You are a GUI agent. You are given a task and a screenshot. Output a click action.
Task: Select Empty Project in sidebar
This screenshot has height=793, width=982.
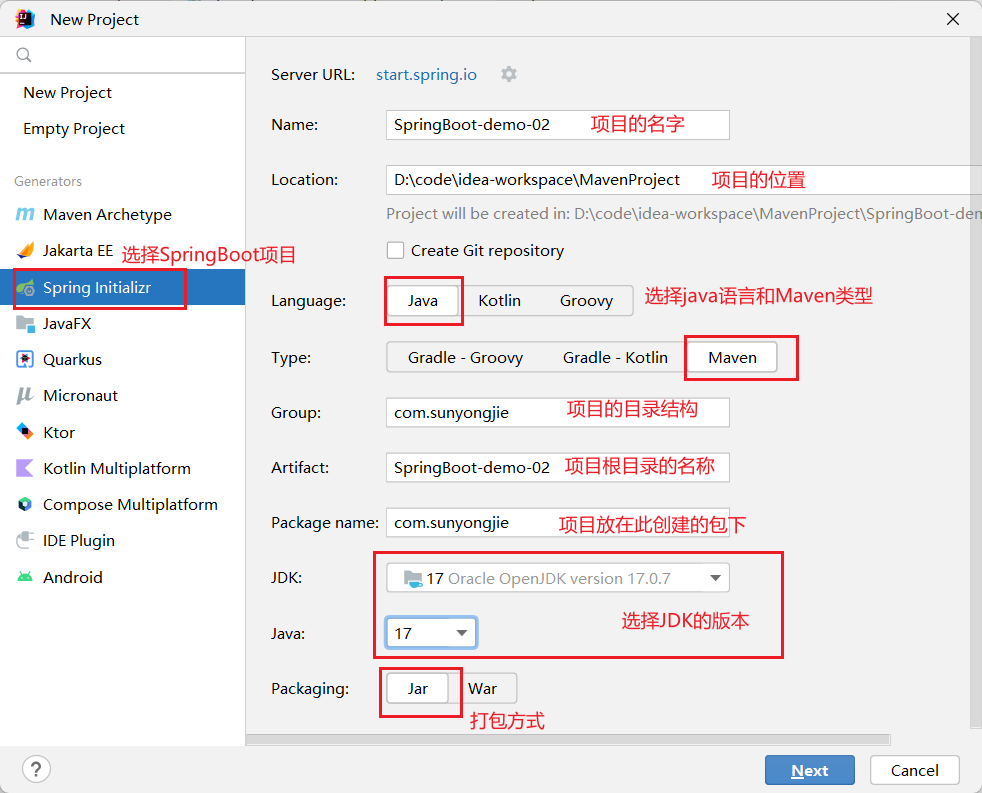pyautogui.click(x=74, y=129)
